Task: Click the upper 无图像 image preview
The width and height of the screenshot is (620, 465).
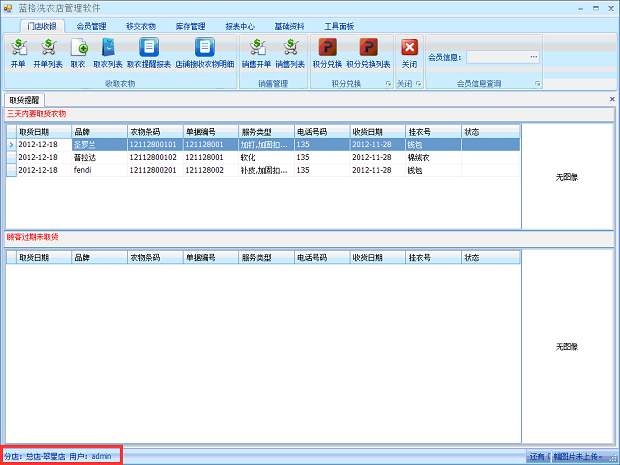Action: coord(567,177)
